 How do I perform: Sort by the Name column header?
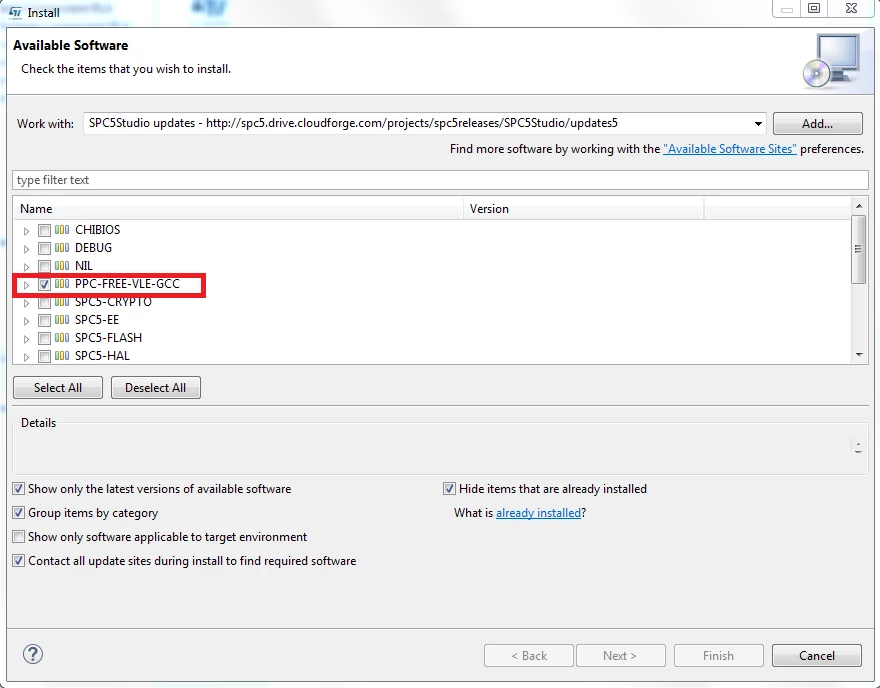tap(239, 209)
